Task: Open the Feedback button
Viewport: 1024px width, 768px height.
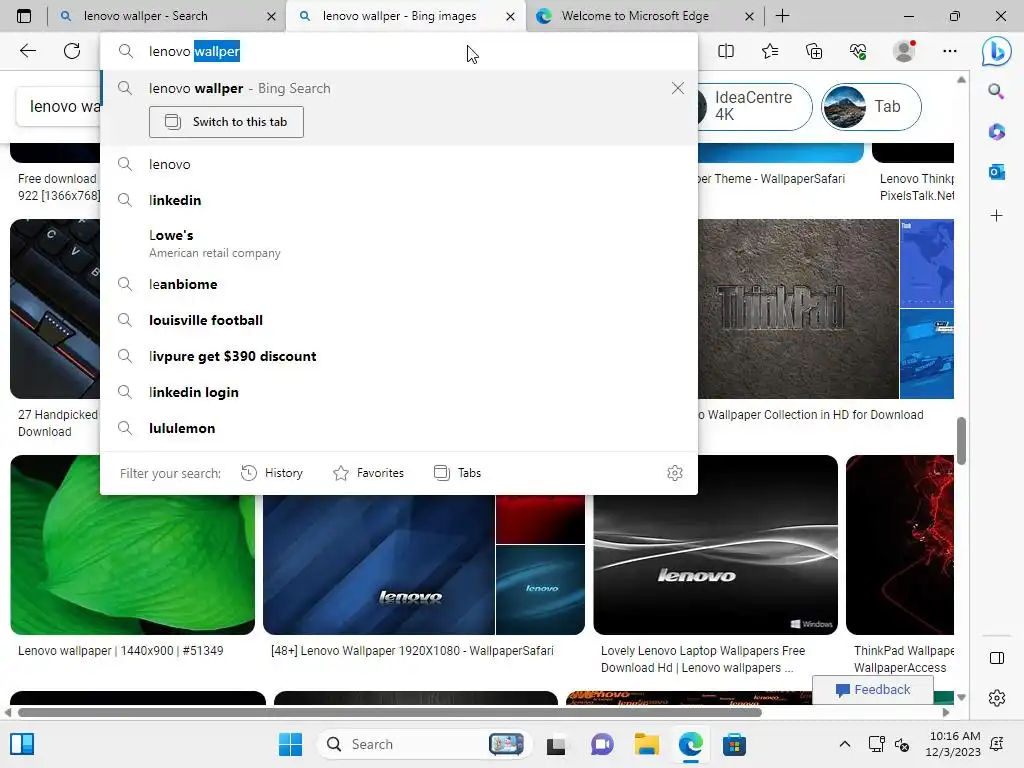Action: tap(872, 690)
